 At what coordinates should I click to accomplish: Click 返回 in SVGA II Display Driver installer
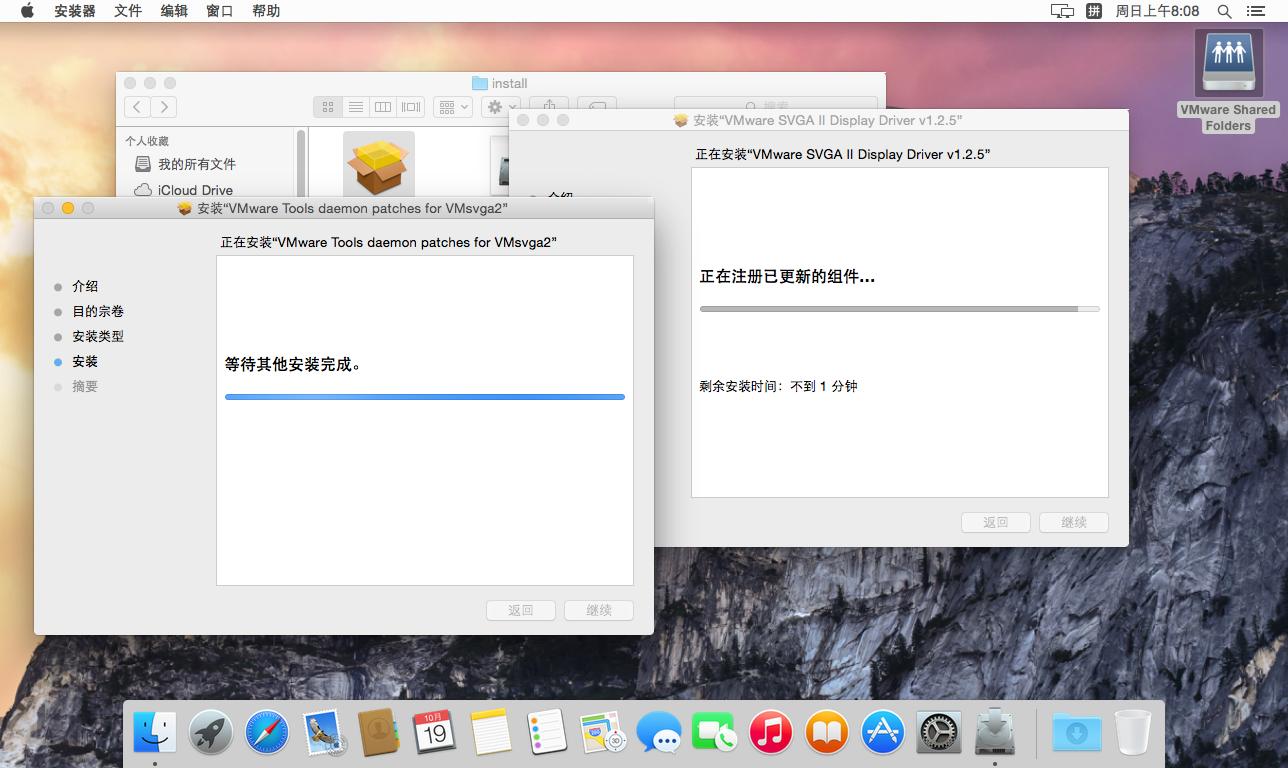(x=996, y=522)
